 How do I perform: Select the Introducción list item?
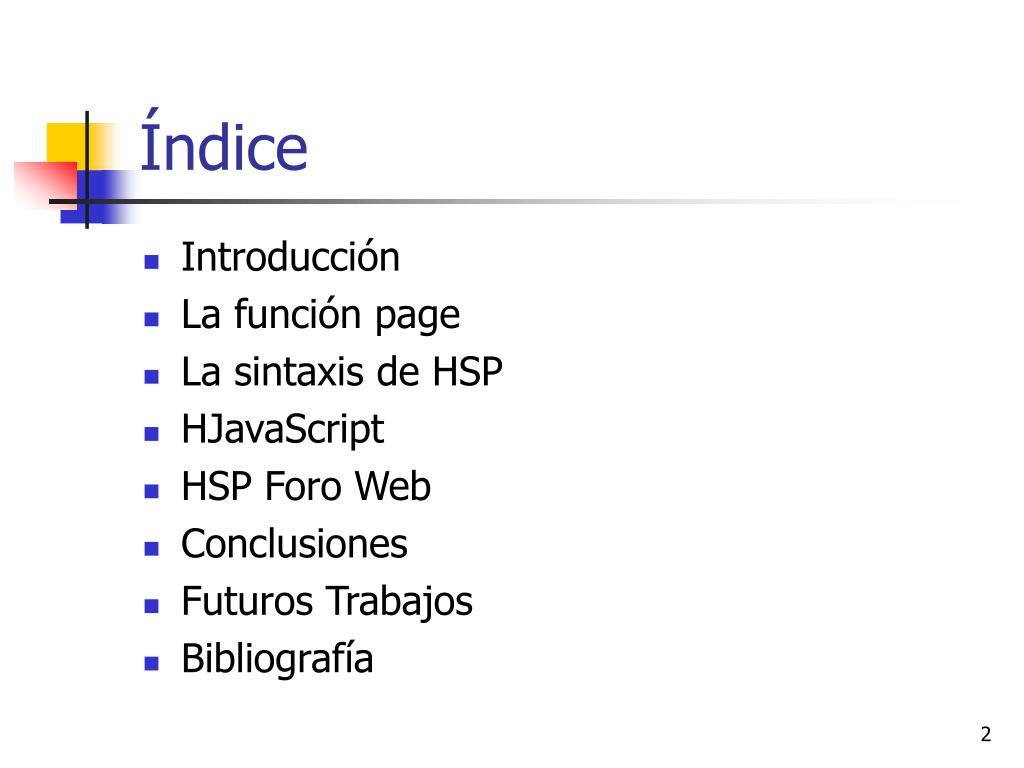click(290, 257)
